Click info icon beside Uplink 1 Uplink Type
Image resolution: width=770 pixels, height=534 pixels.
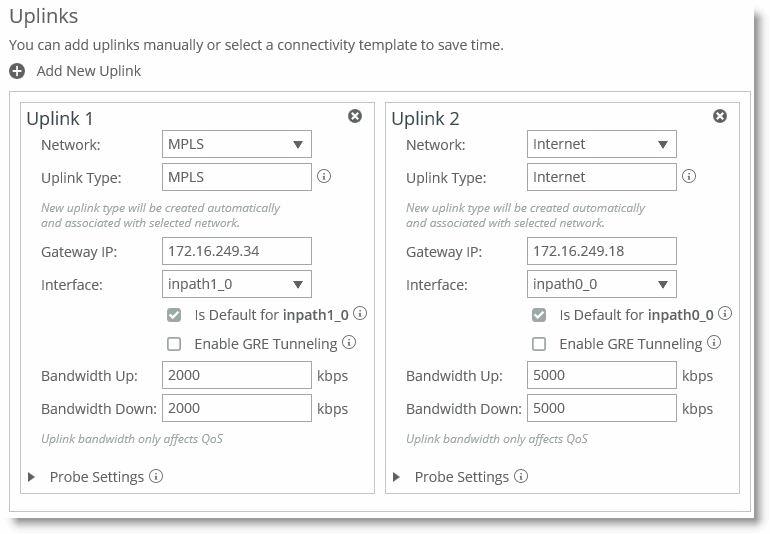(324, 177)
